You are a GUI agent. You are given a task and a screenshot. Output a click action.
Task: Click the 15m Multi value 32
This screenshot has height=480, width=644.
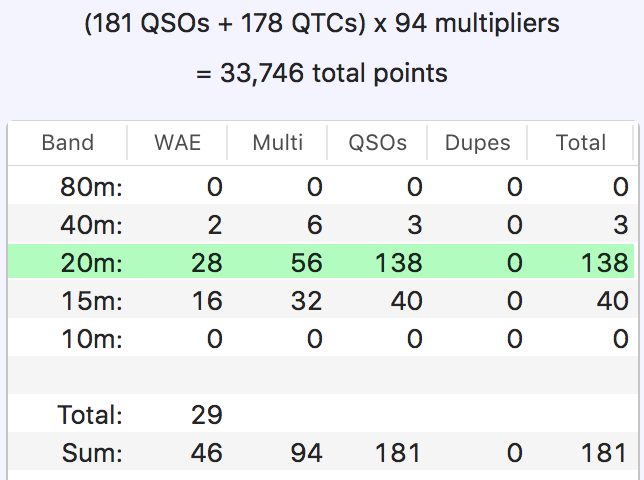coord(306,301)
